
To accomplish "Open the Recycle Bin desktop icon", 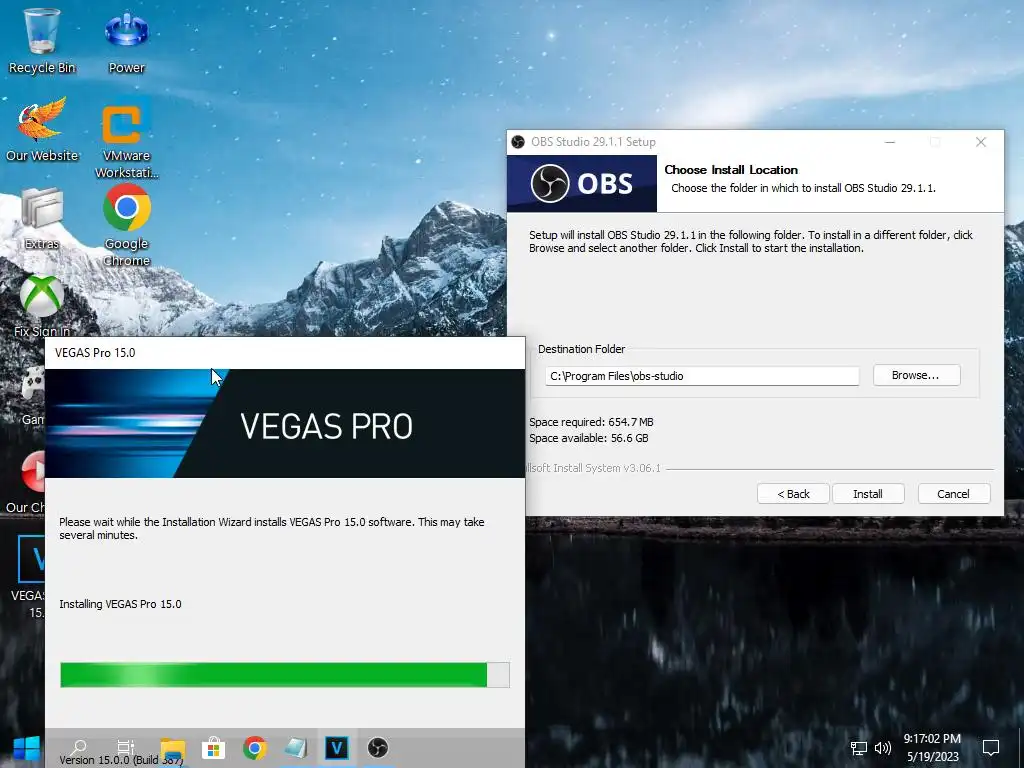I will point(42,39).
